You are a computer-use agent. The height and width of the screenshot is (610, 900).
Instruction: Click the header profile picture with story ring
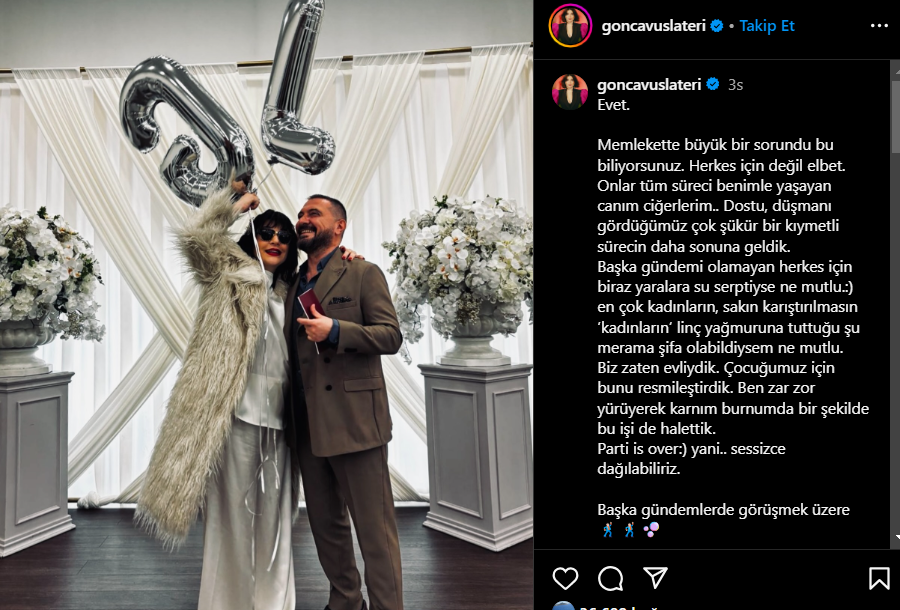tap(570, 26)
